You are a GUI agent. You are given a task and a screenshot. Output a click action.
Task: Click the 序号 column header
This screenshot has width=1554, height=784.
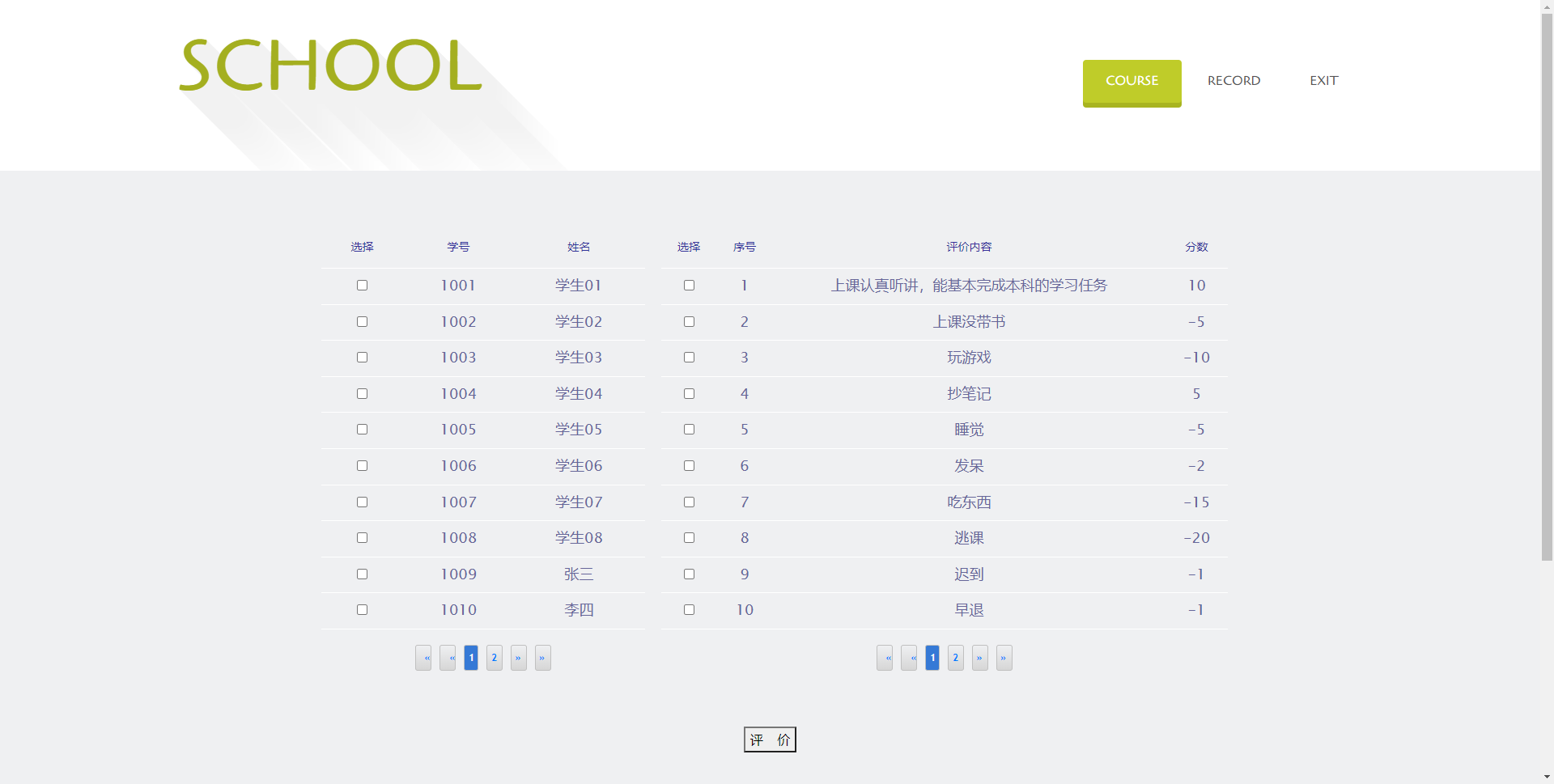click(745, 247)
